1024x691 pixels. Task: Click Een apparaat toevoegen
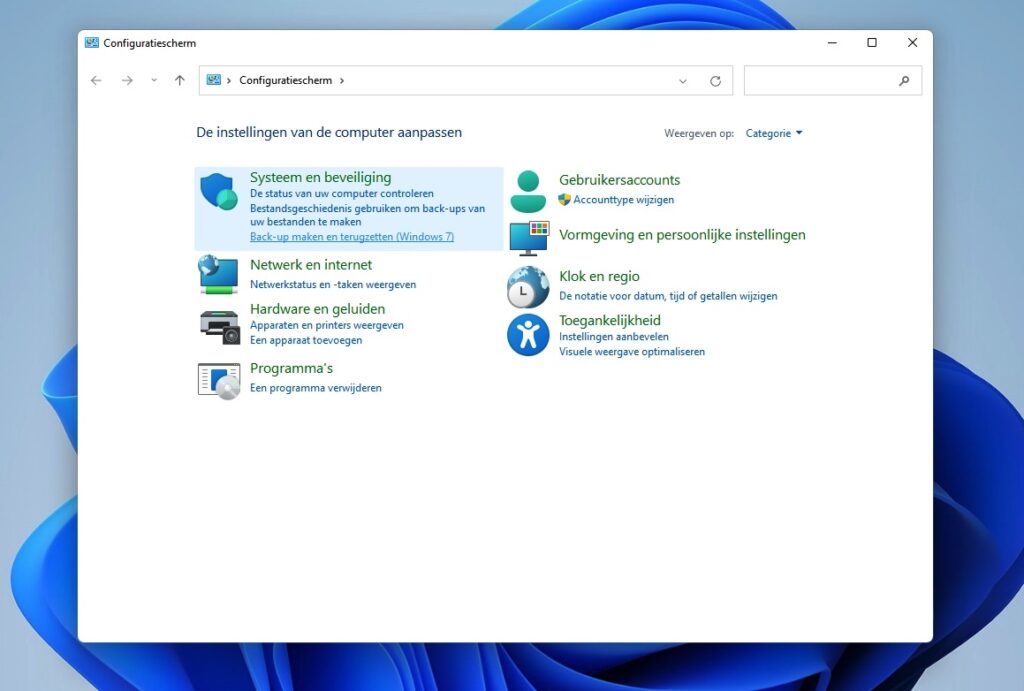point(306,340)
